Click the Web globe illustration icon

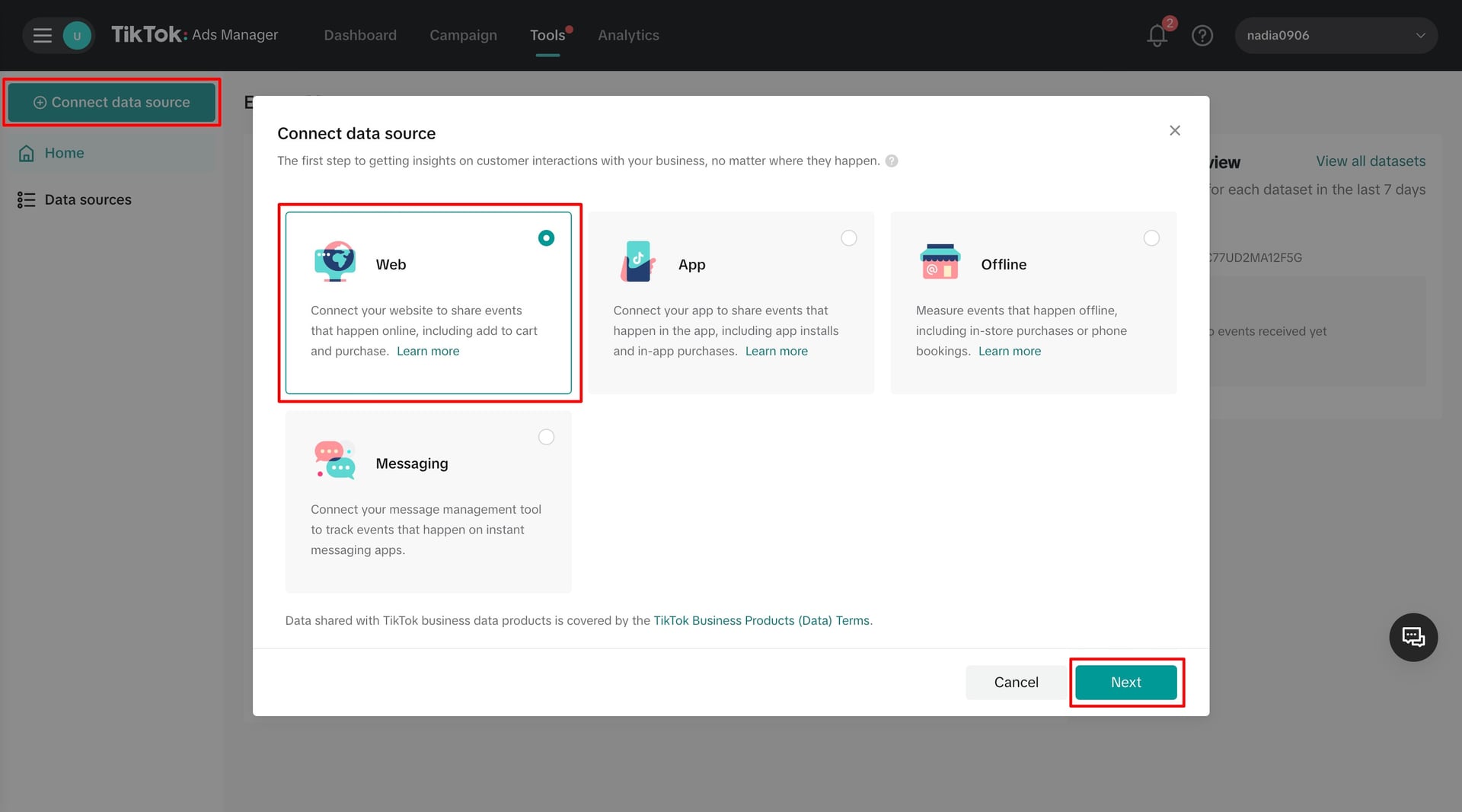tap(335, 262)
